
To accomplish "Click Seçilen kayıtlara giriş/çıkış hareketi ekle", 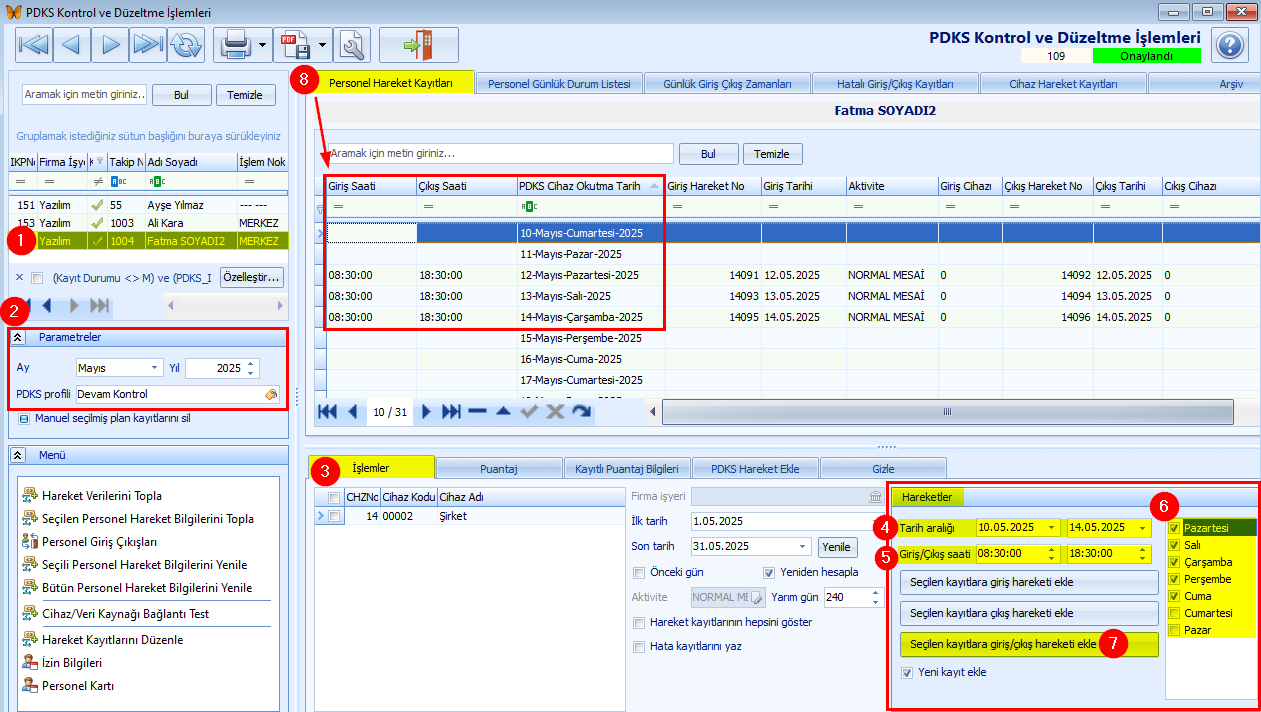I will pyautogui.click(x=1029, y=645).
